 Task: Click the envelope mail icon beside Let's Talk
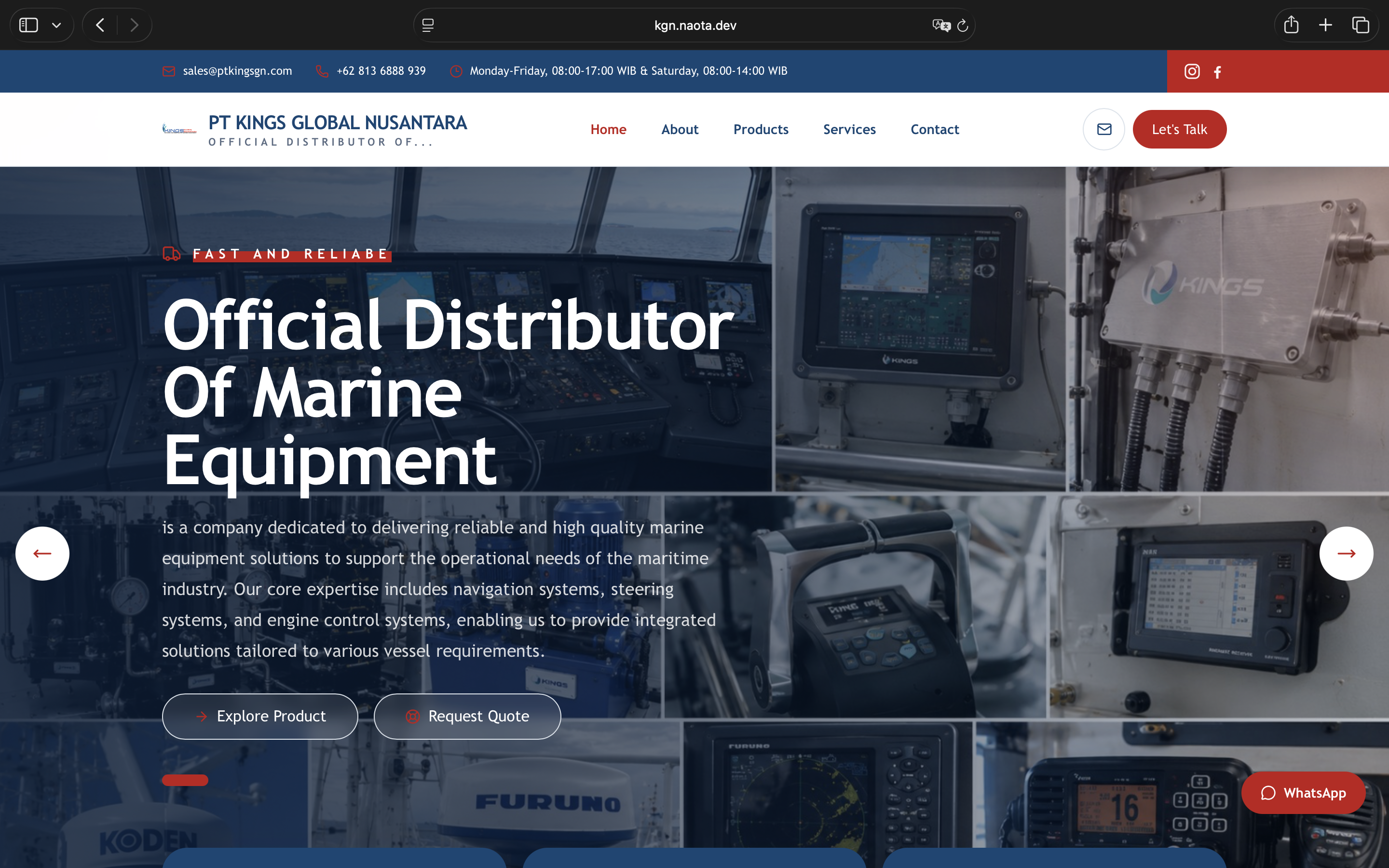tap(1104, 129)
